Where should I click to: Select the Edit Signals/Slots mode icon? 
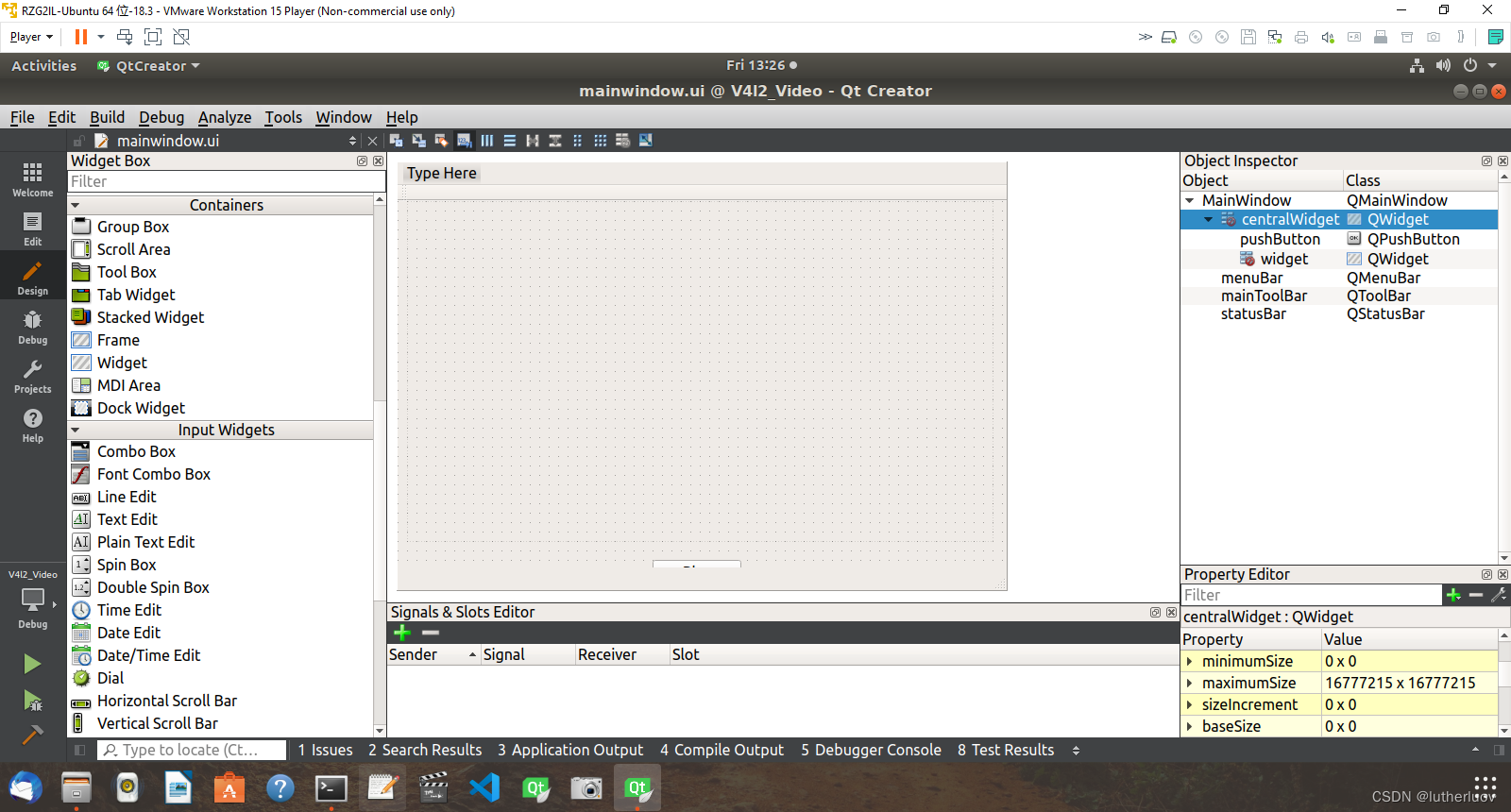pos(419,141)
